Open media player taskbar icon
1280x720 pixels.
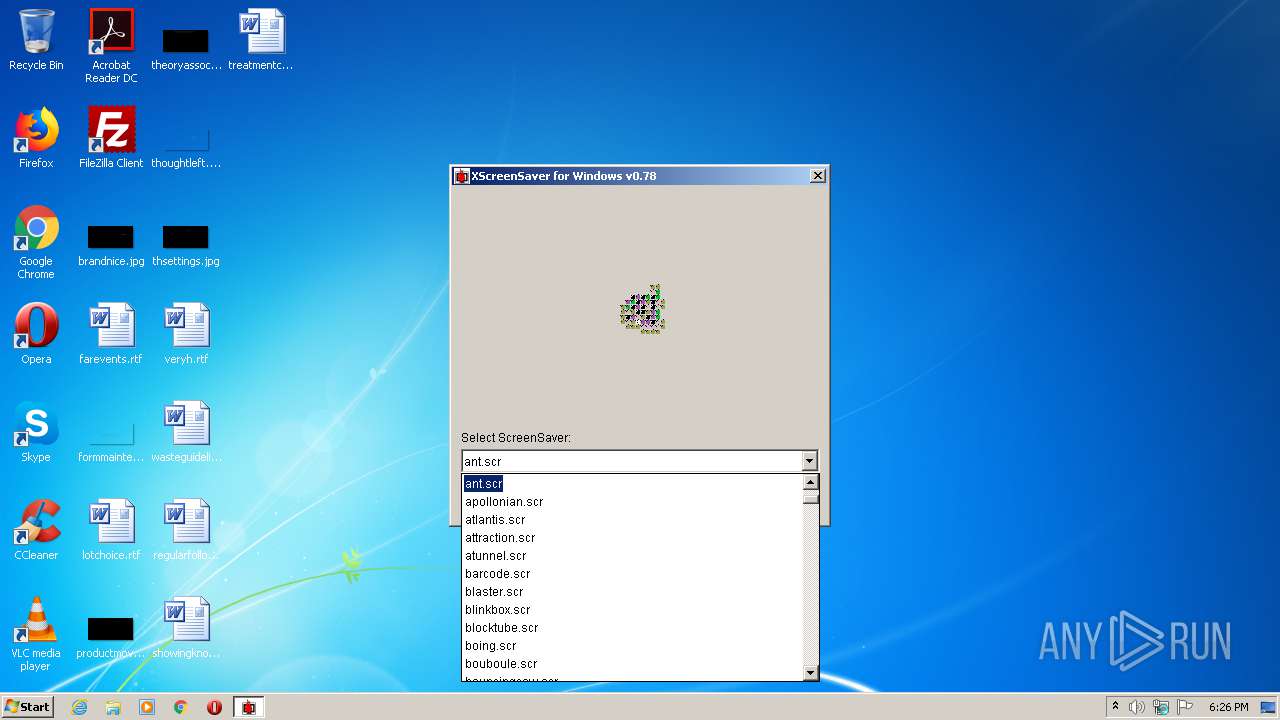147,707
